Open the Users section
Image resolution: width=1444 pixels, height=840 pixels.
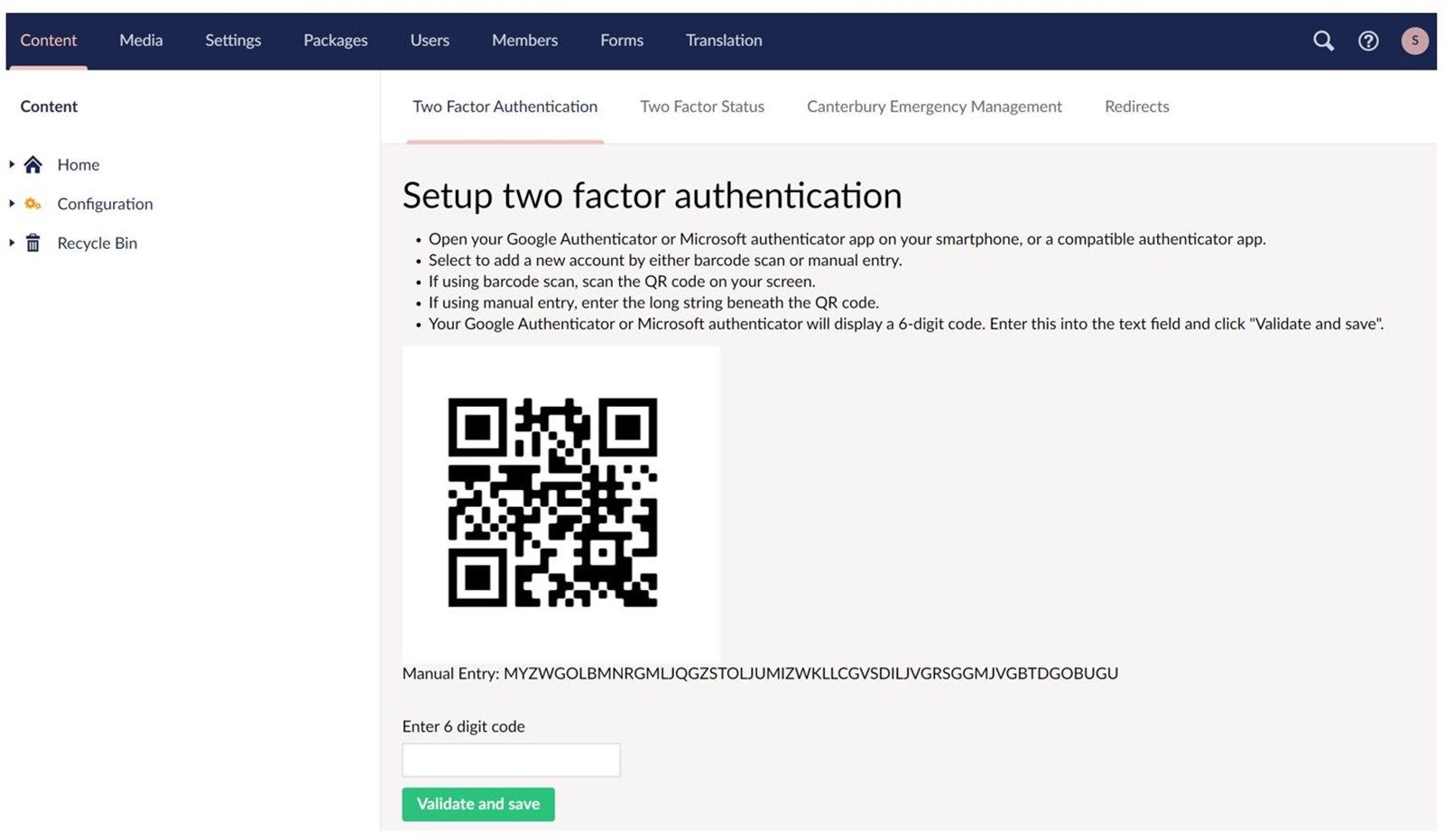[x=430, y=41]
